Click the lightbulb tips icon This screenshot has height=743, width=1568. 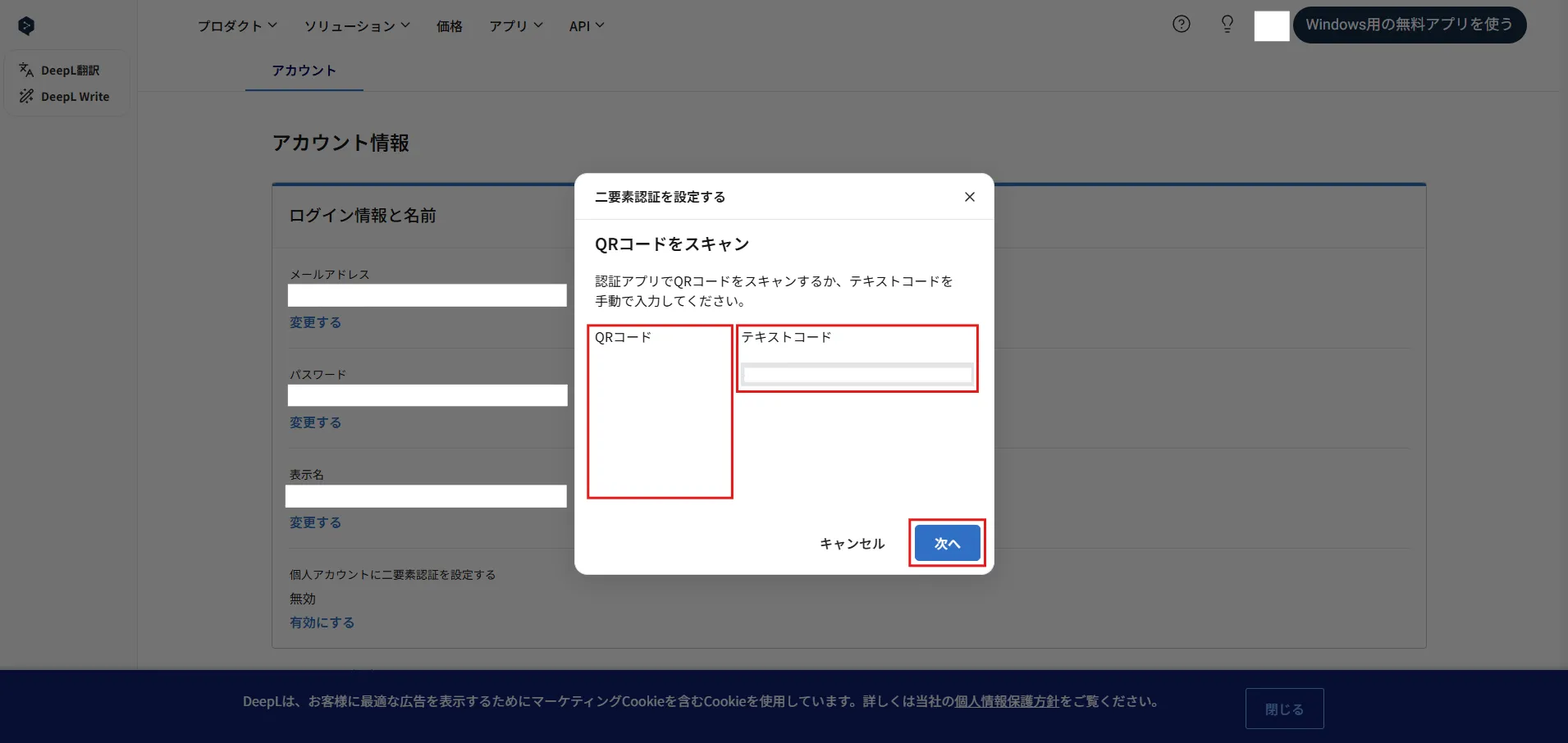[1227, 24]
